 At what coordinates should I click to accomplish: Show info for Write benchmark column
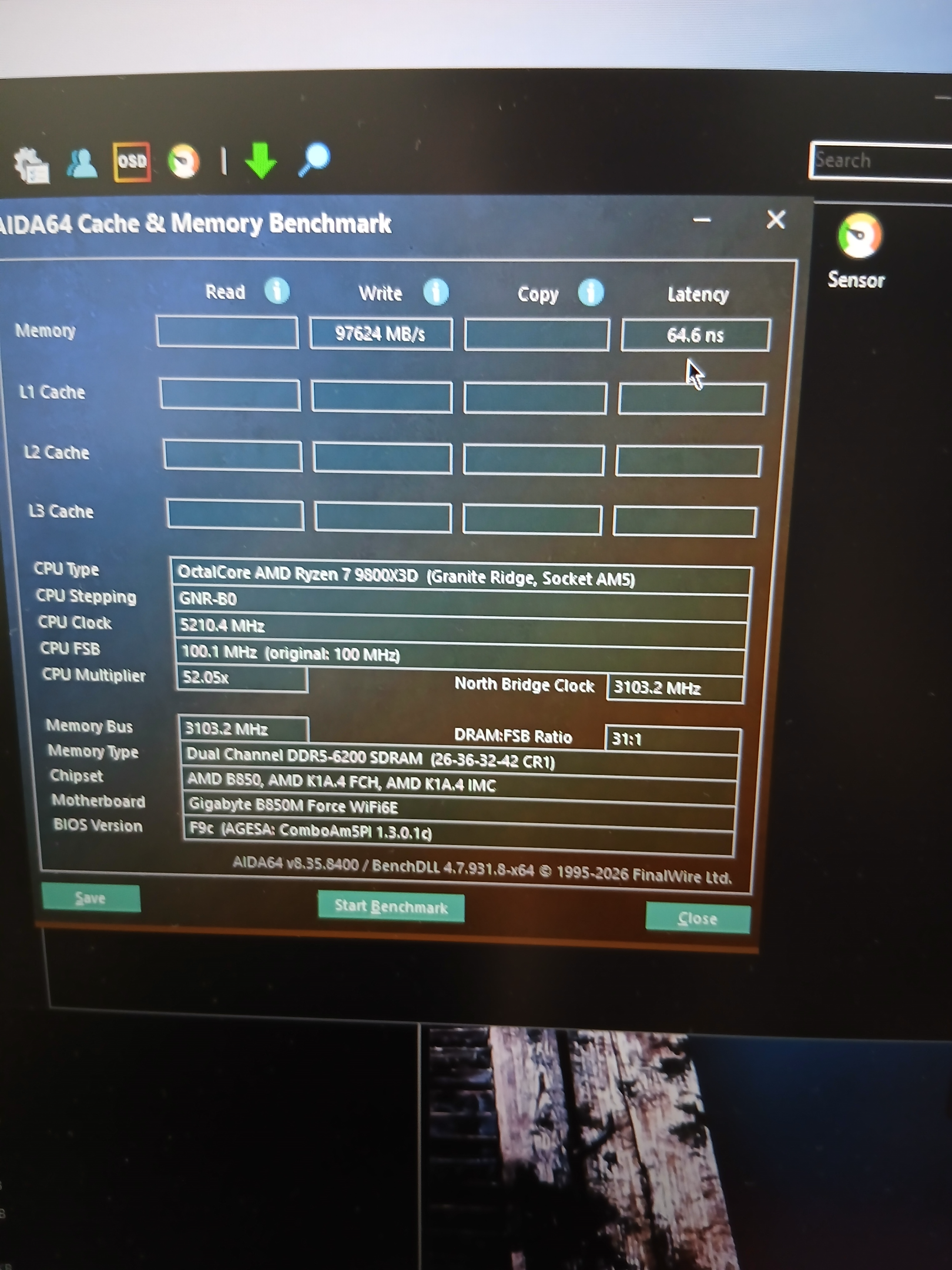pos(436,292)
